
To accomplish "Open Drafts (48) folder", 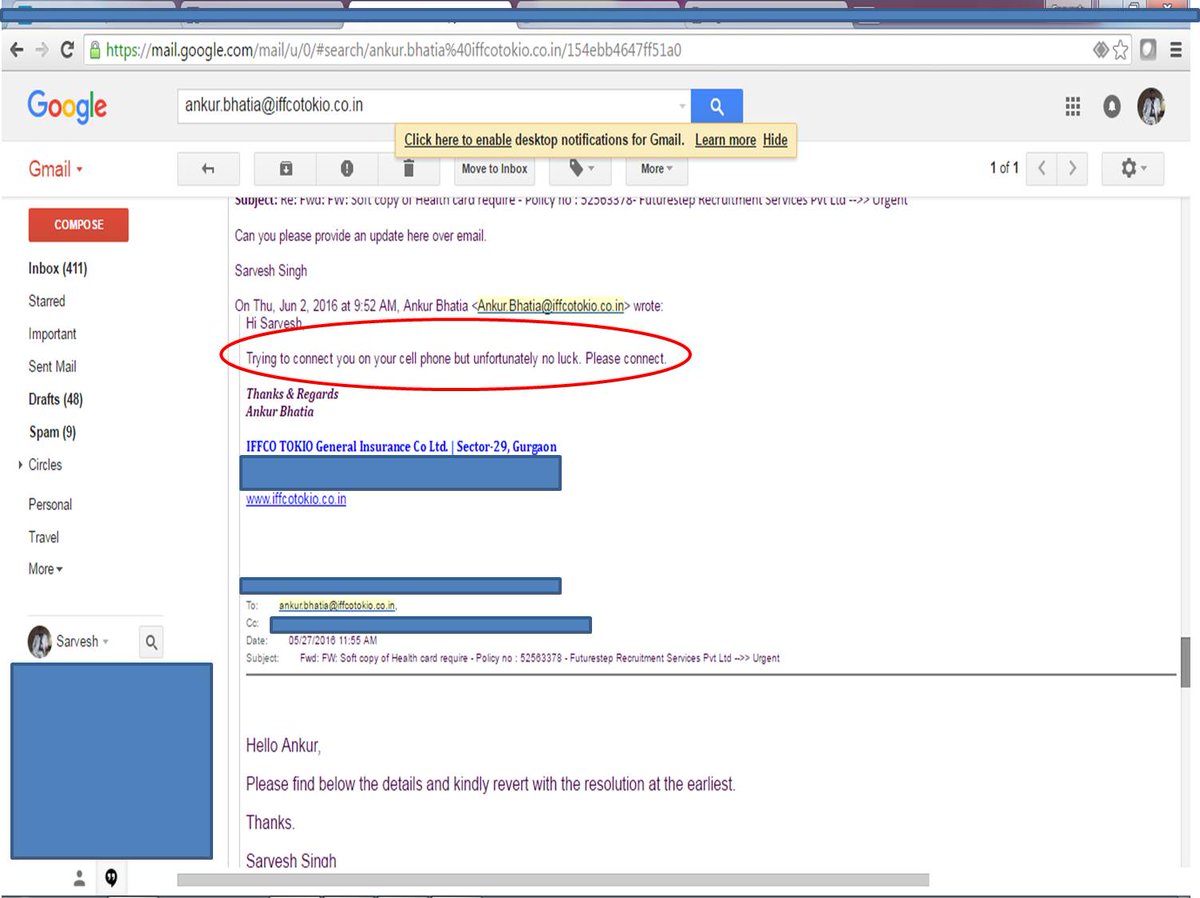I will point(55,399).
